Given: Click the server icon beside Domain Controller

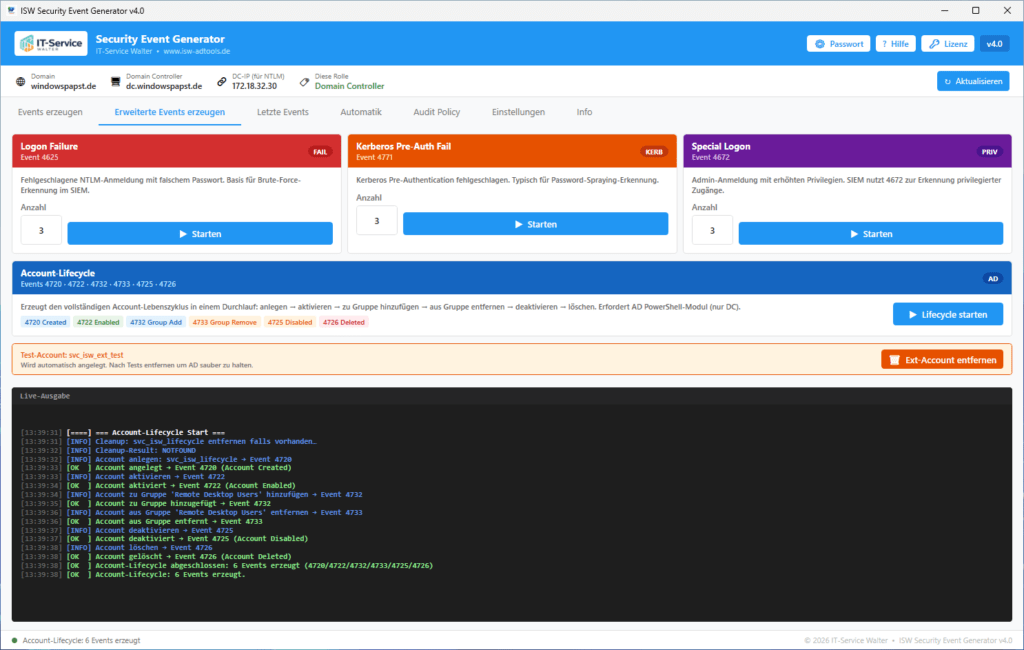Looking at the screenshot, I should pyautogui.click(x=116, y=82).
